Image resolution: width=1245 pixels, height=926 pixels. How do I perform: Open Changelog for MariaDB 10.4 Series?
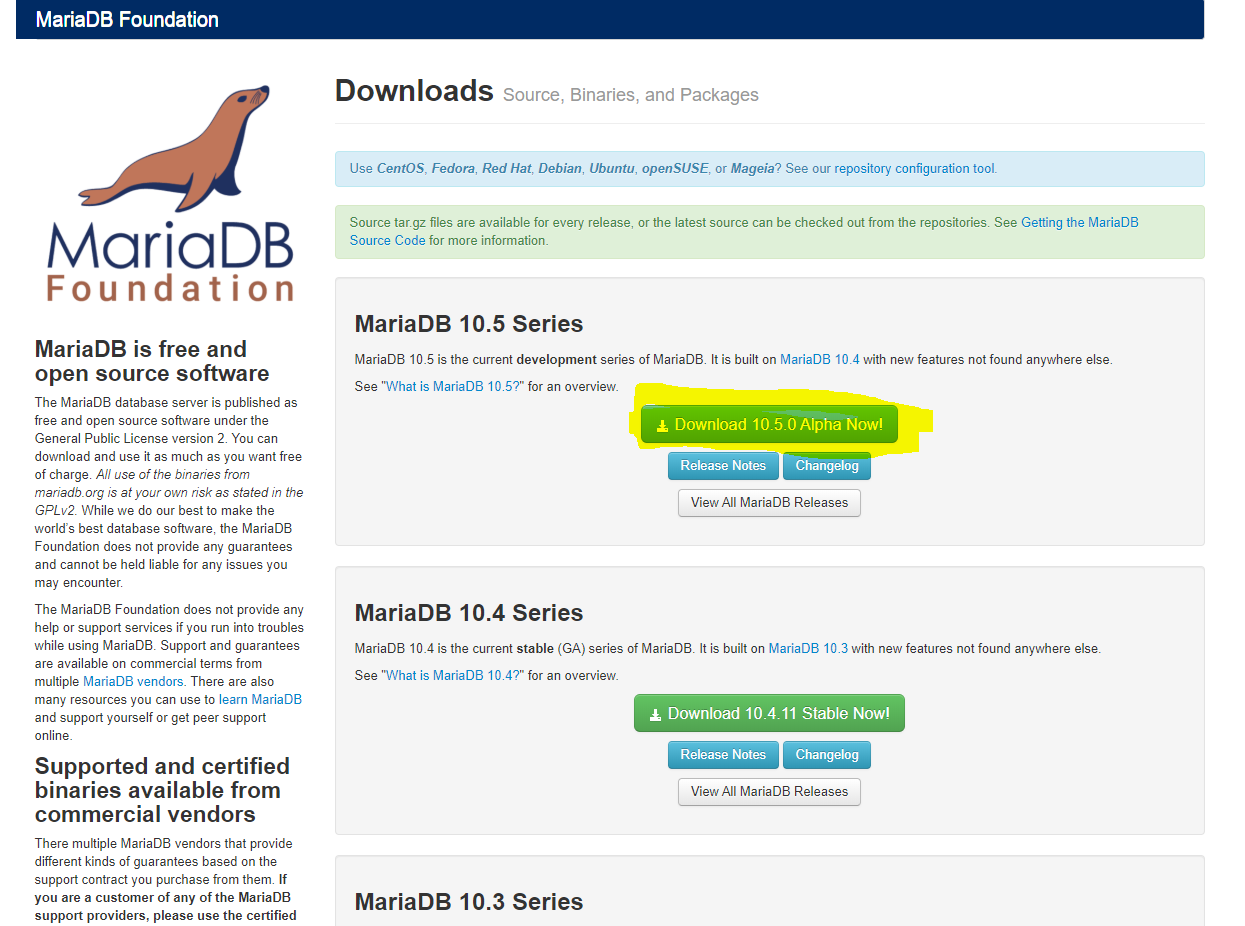827,755
